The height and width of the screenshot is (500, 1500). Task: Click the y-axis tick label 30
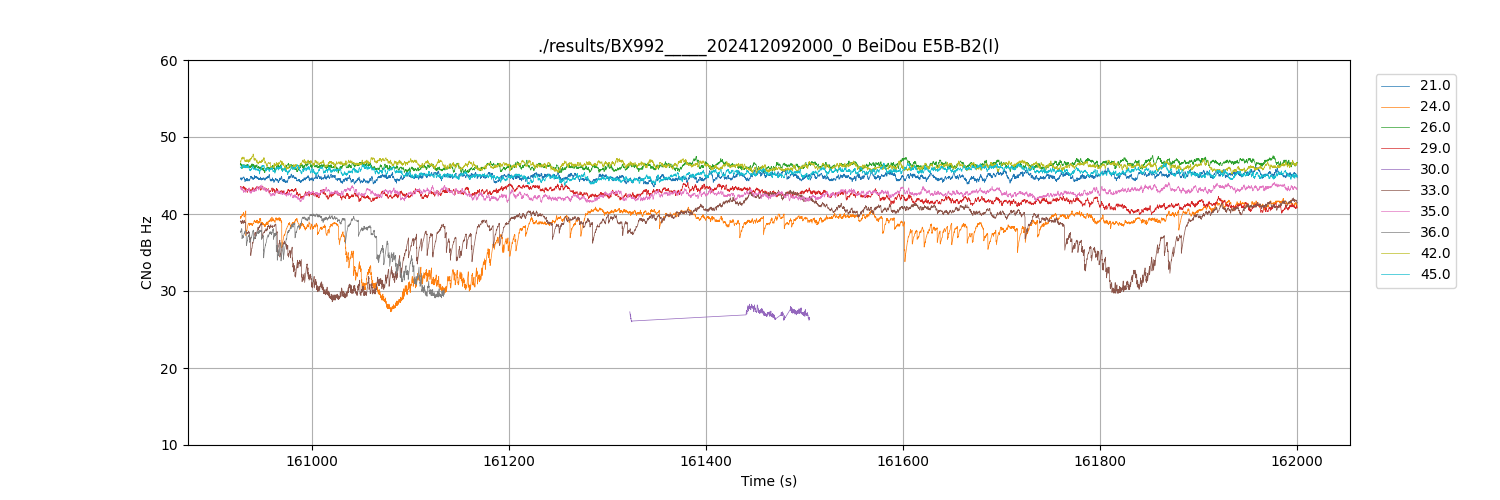169,291
